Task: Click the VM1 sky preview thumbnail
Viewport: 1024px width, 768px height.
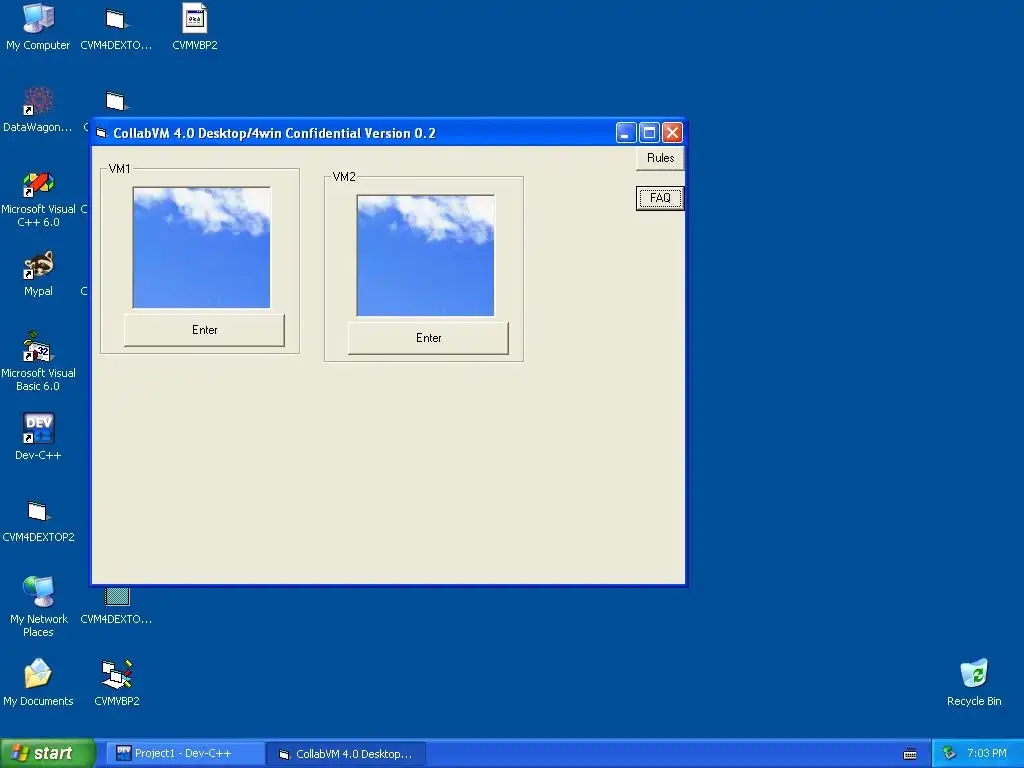Action: tap(202, 248)
